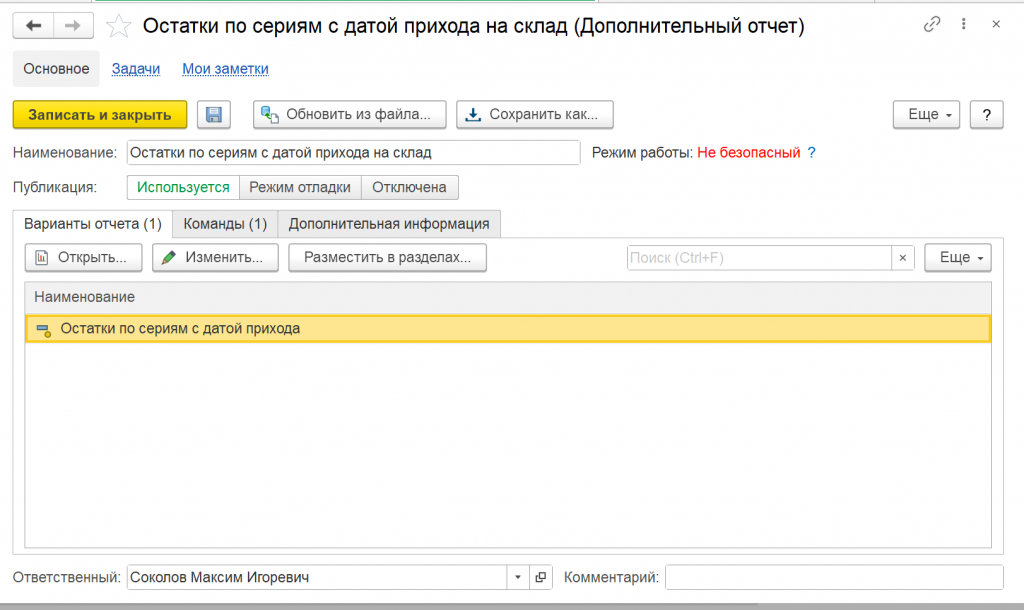Open help with the ? button
The width and height of the screenshot is (1024, 610).
(986, 115)
